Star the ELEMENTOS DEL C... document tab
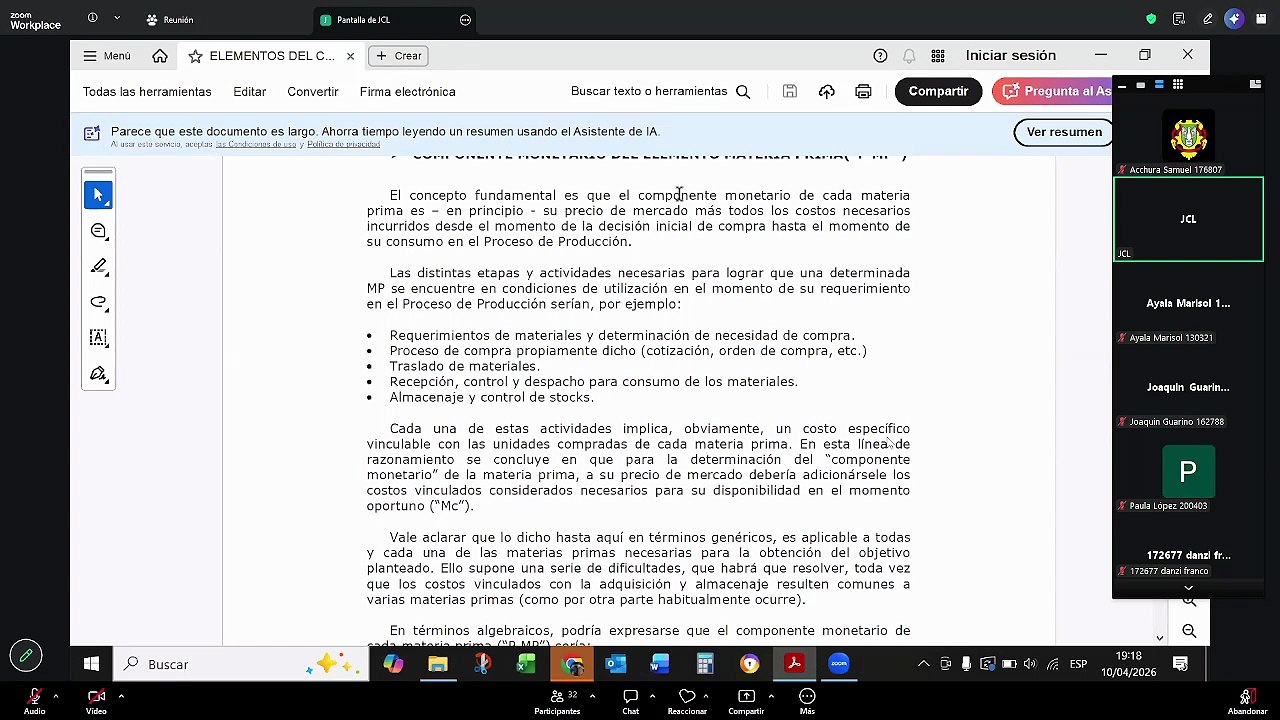This screenshot has width=1280, height=720. click(195, 56)
